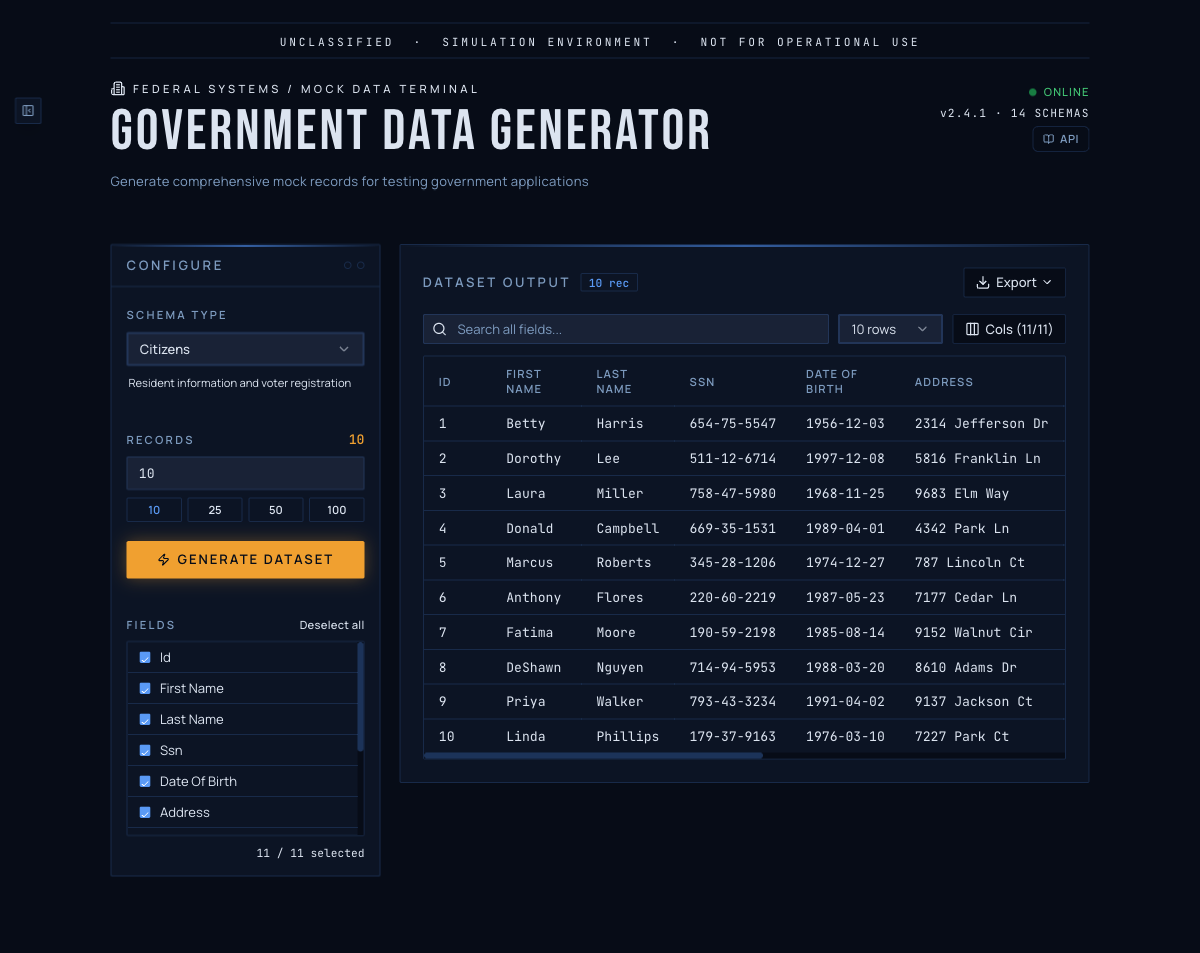1200x953 pixels.
Task: Click the 11 / 11 selected text
Action: [310, 854]
